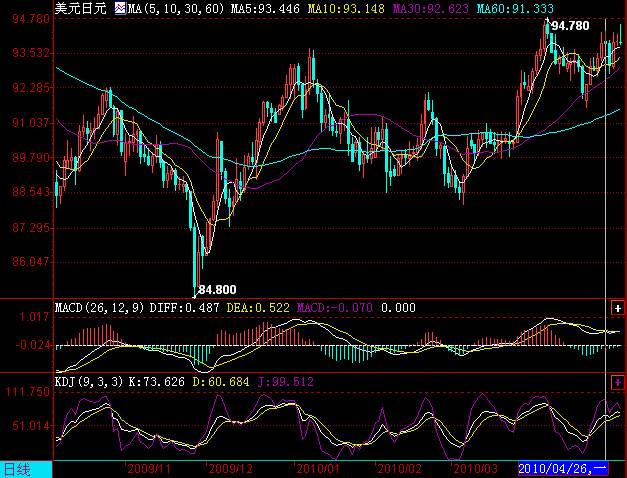
Task: Click the 93.532 price axis label
Action: click(x=31, y=53)
